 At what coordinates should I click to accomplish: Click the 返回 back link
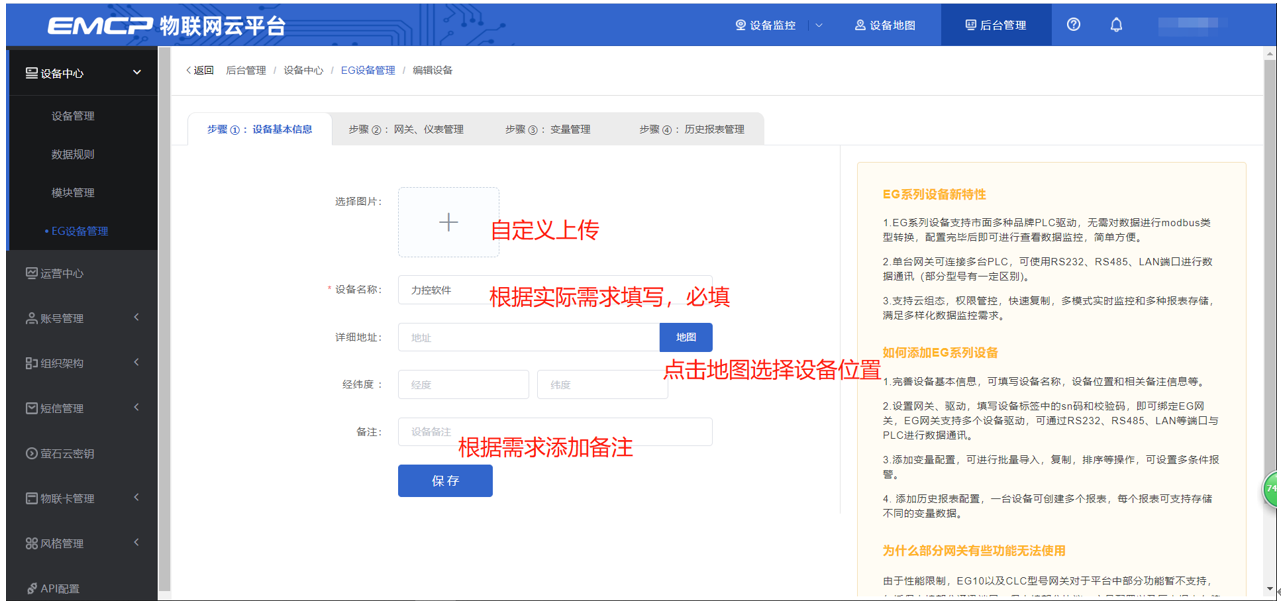point(199,70)
